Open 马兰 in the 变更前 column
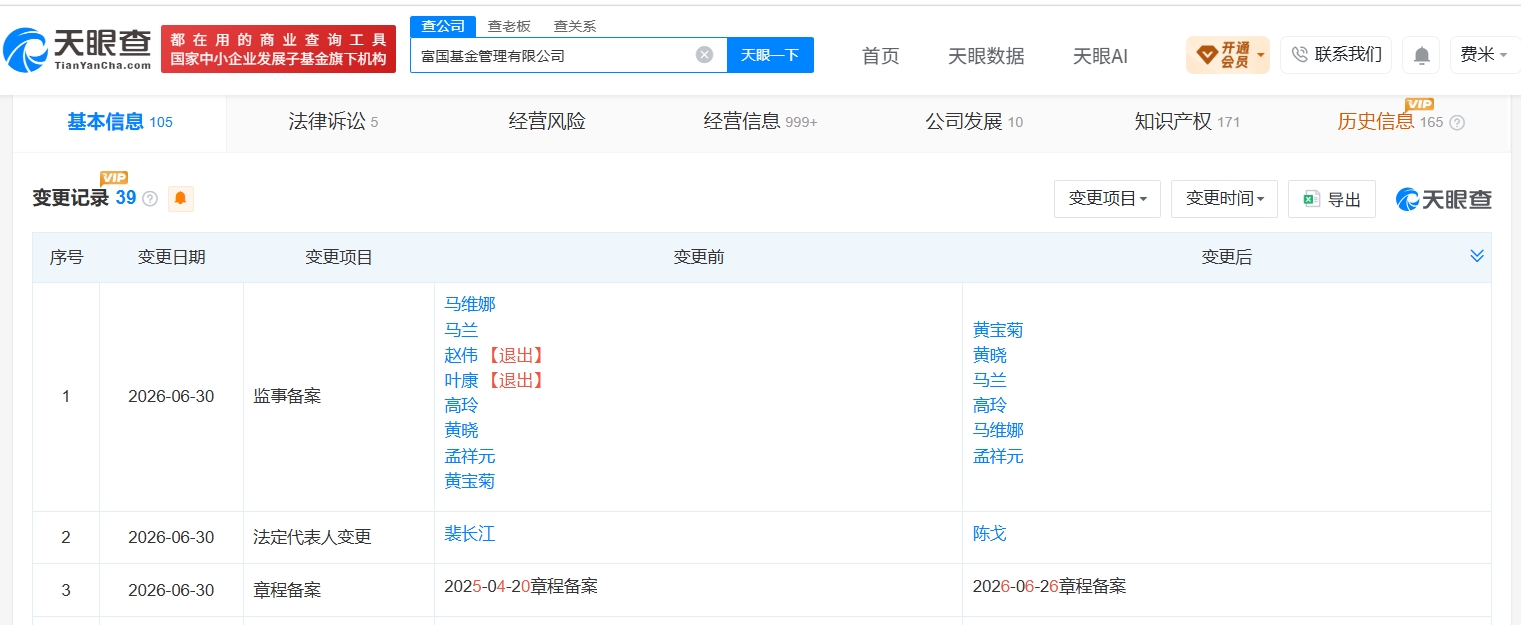 (x=461, y=329)
